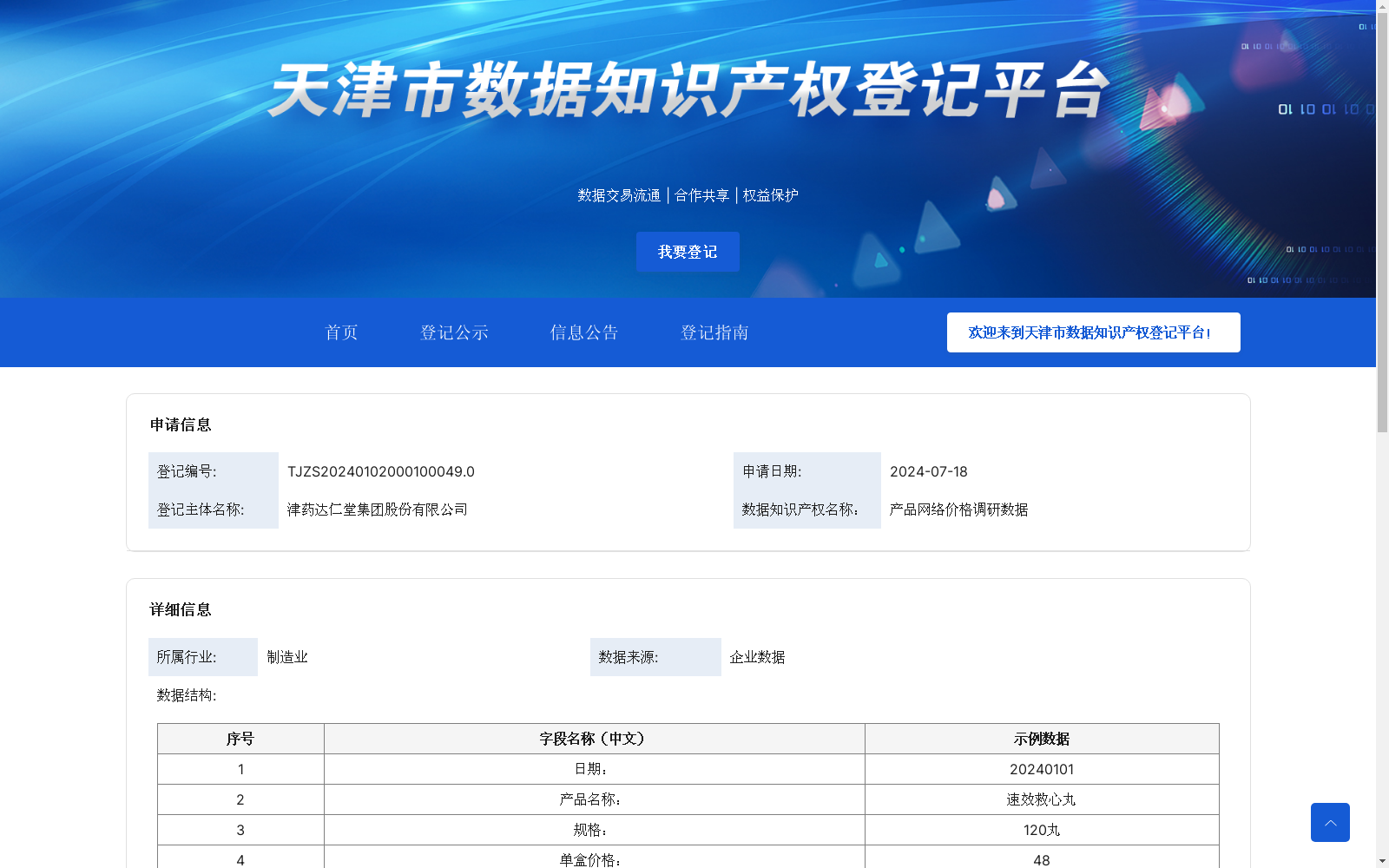This screenshot has height=868, width=1389.
Task: Click the page vertical scrollbar thumb
Action: 1382,223
